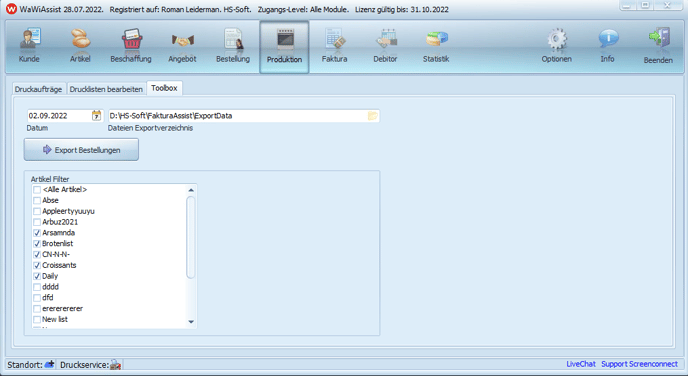688x376 pixels.
Task: Switch to Drucklisten bearbeiten tab
Action: click(x=106, y=89)
